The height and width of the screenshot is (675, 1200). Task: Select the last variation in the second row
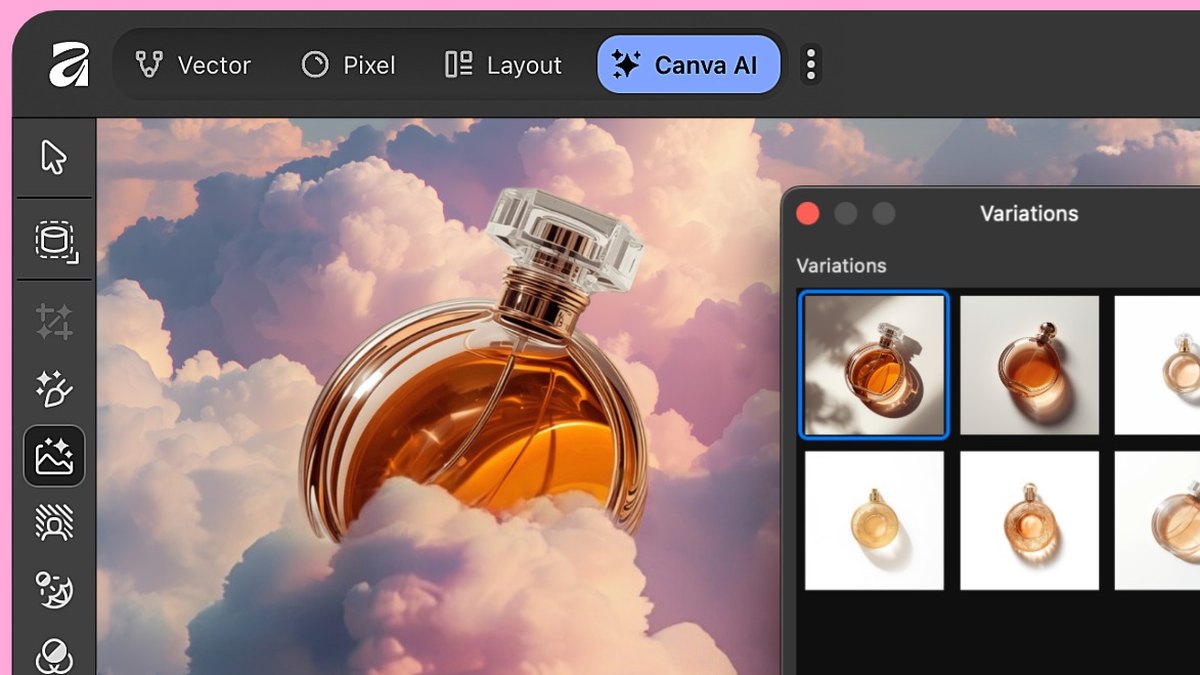point(1157,521)
